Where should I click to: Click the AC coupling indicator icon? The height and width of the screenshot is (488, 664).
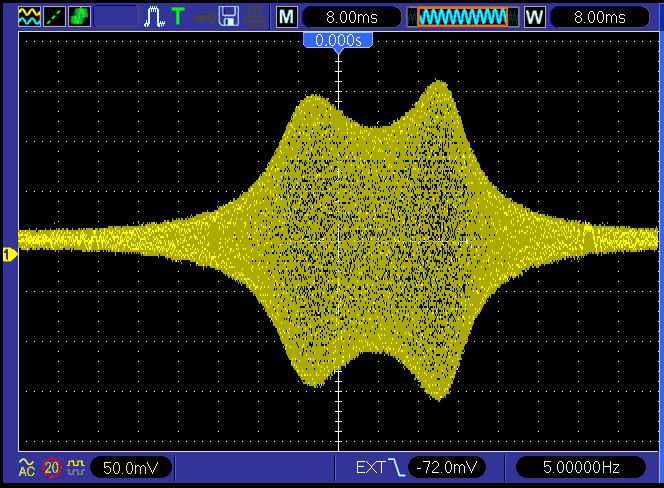pyautogui.click(x=27, y=468)
